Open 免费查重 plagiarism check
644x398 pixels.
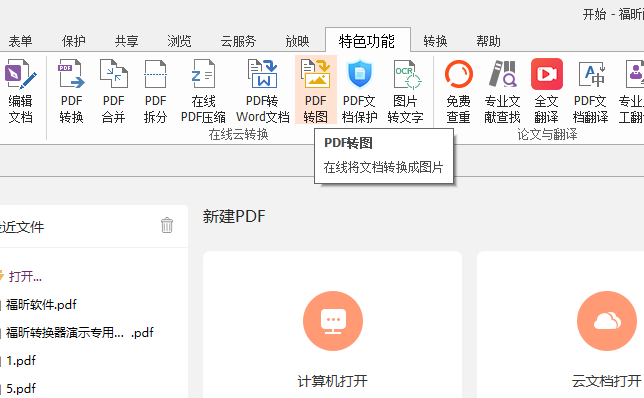coord(458,91)
